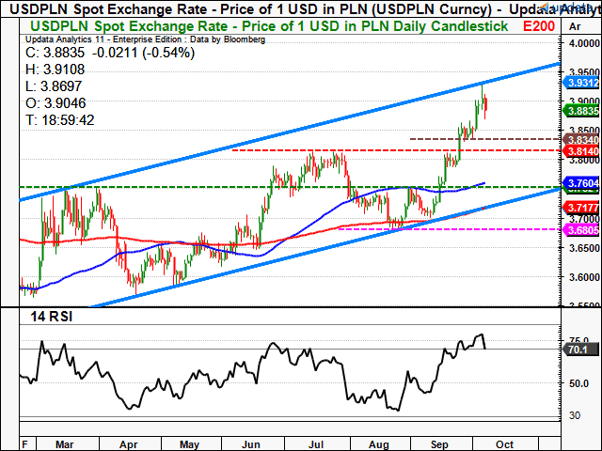
Task: Click the red E200 indicator text
Action: click(539, 26)
